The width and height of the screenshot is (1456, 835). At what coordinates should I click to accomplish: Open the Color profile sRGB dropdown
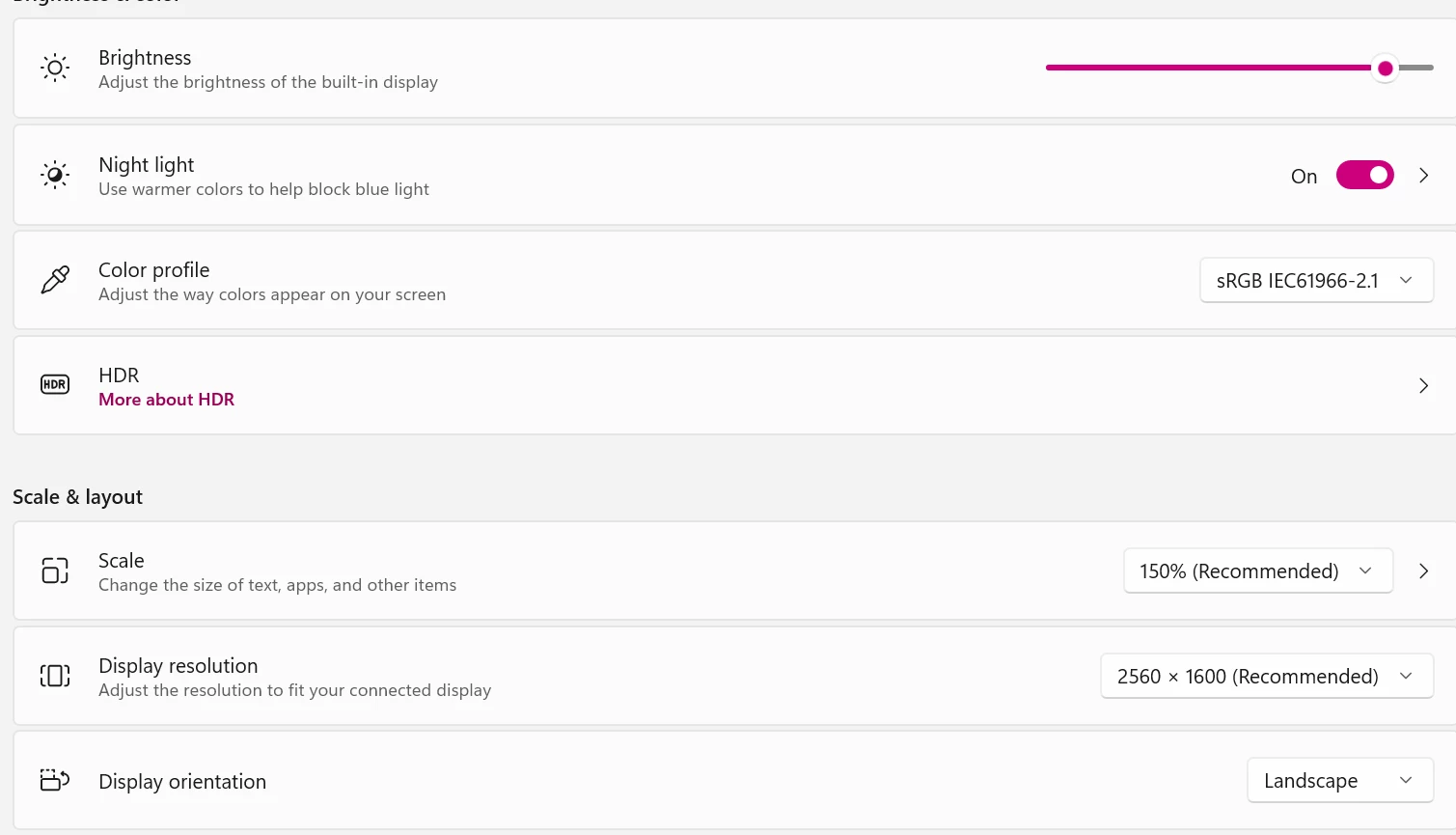[x=1316, y=281]
